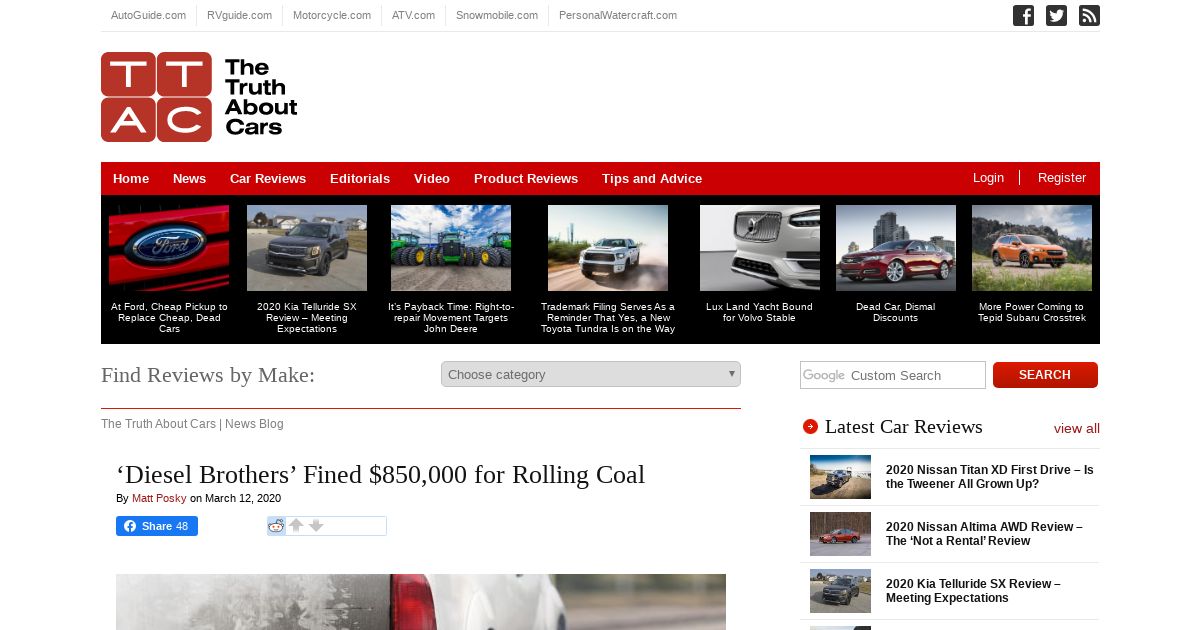Open the Home menu item
The width and height of the screenshot is (1200, 630).
click(x=131, y=178)
